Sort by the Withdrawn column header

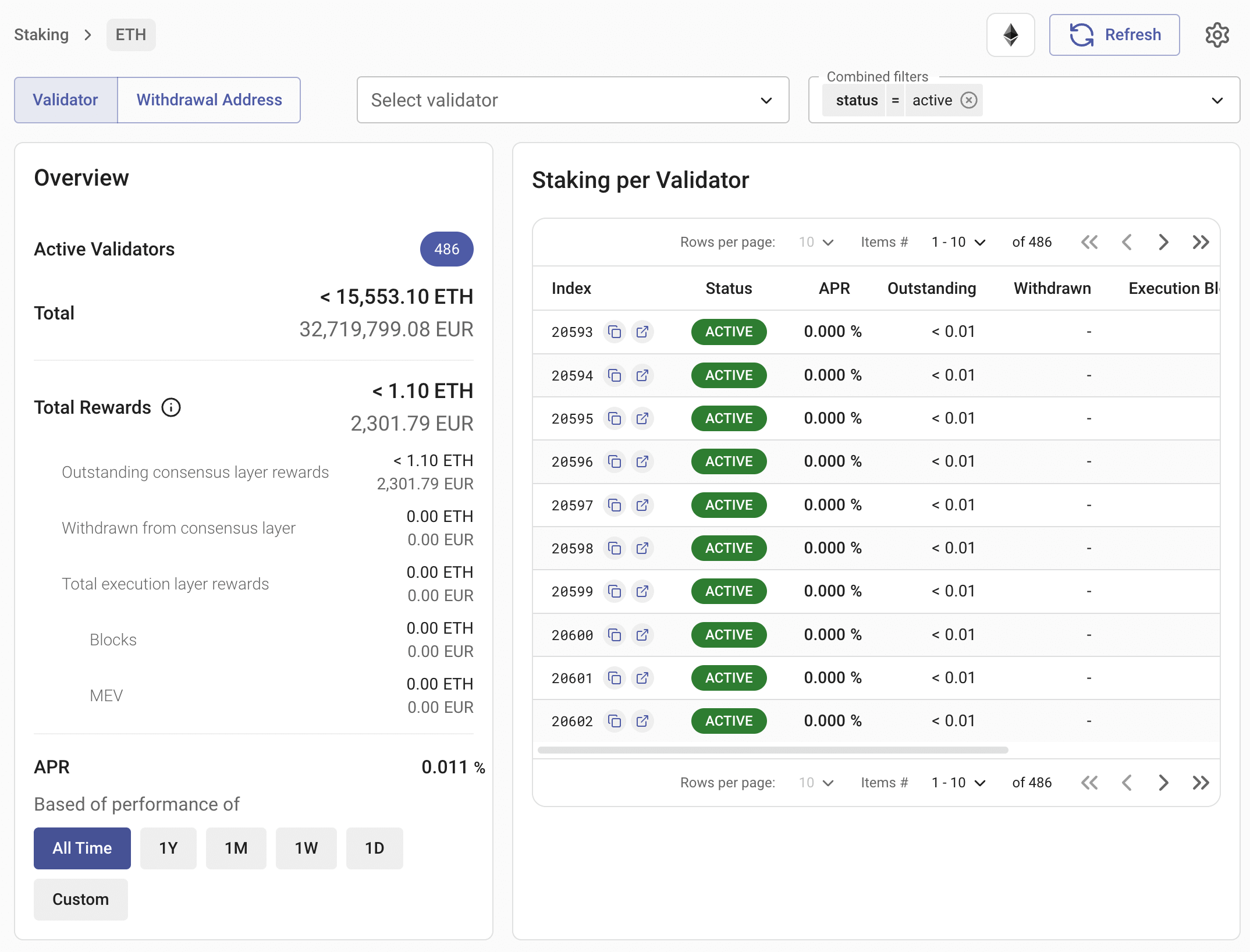[1052, 289]
